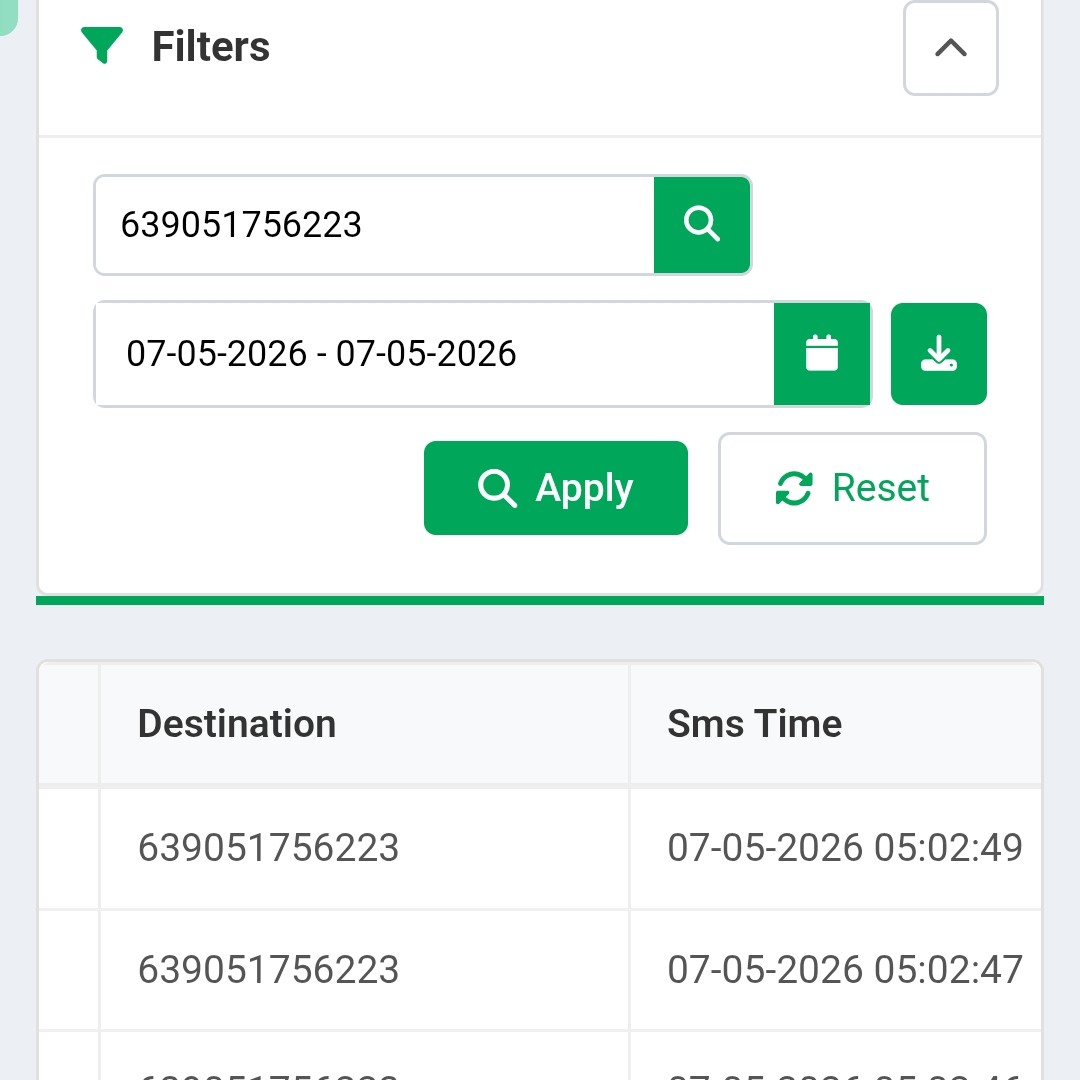Click the search magnifier button beside number field
The height and width of the screenshot is (1080, 1080).
click(702, 225)
